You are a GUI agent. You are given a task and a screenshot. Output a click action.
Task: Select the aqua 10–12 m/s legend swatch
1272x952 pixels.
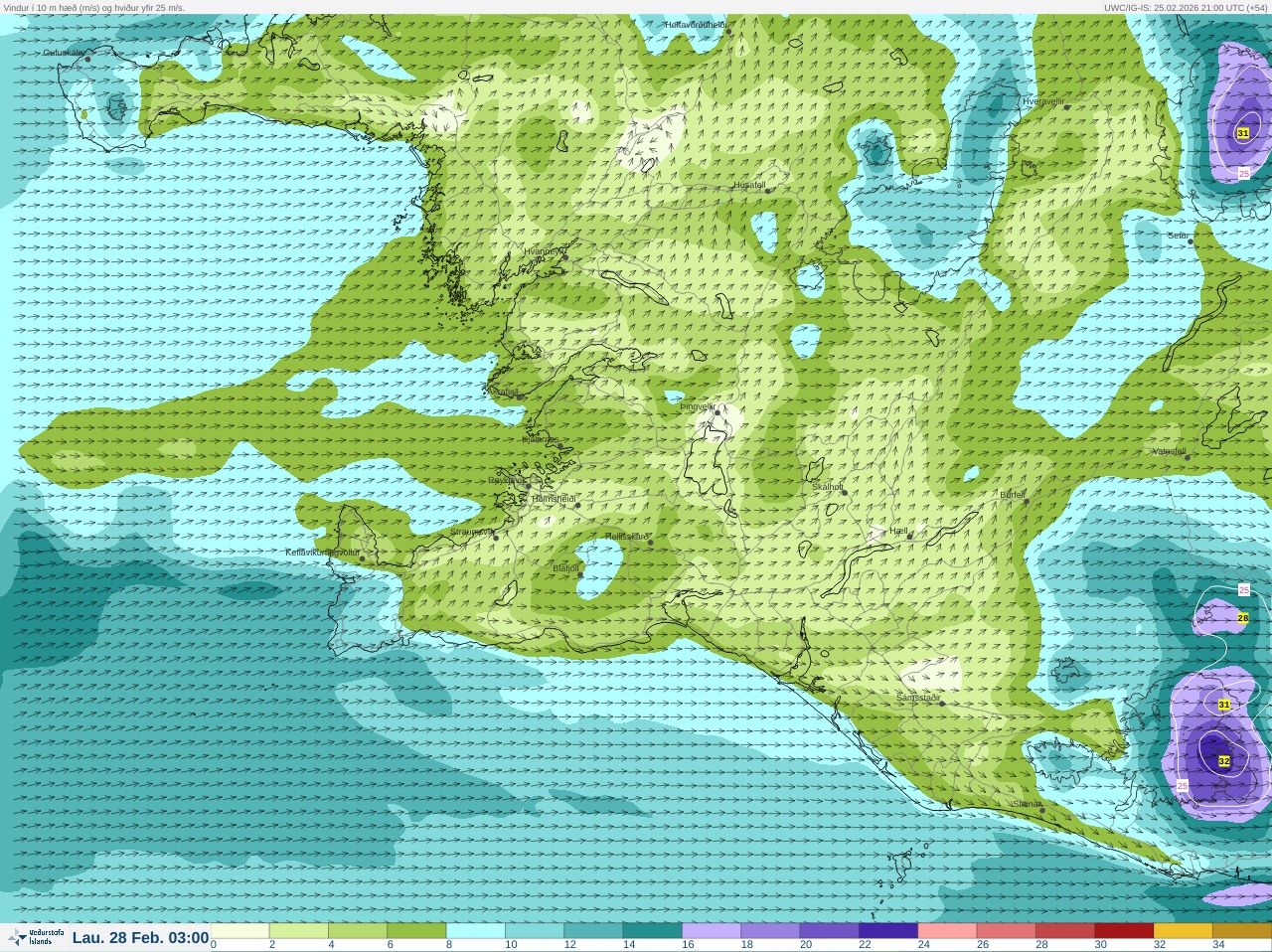click(x=535, y=931)
